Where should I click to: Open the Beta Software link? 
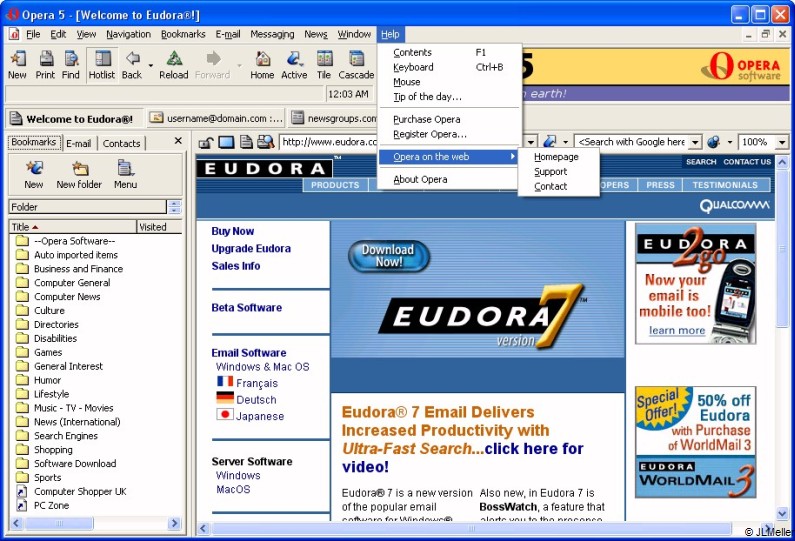tap(246, 307)
